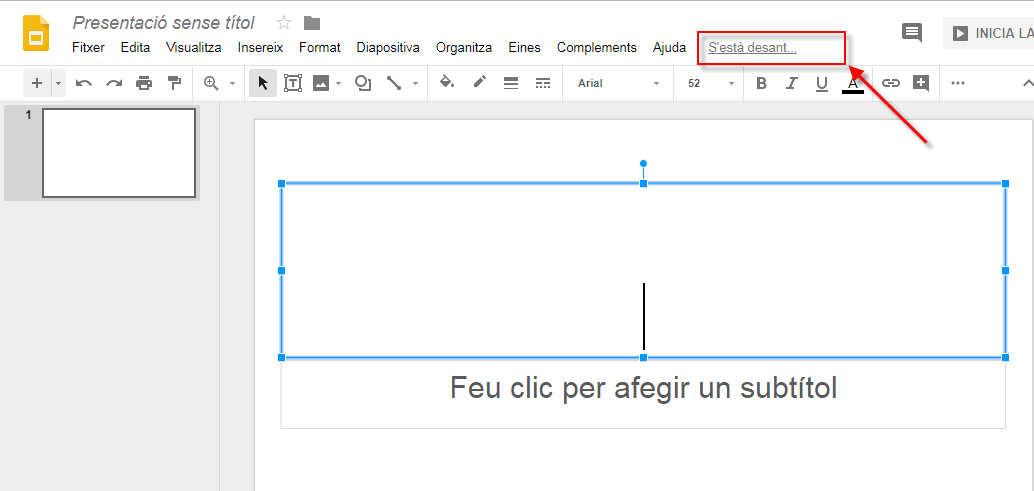
Task: Expand line type dropdown arrow
Action: [x=415, y=84]
